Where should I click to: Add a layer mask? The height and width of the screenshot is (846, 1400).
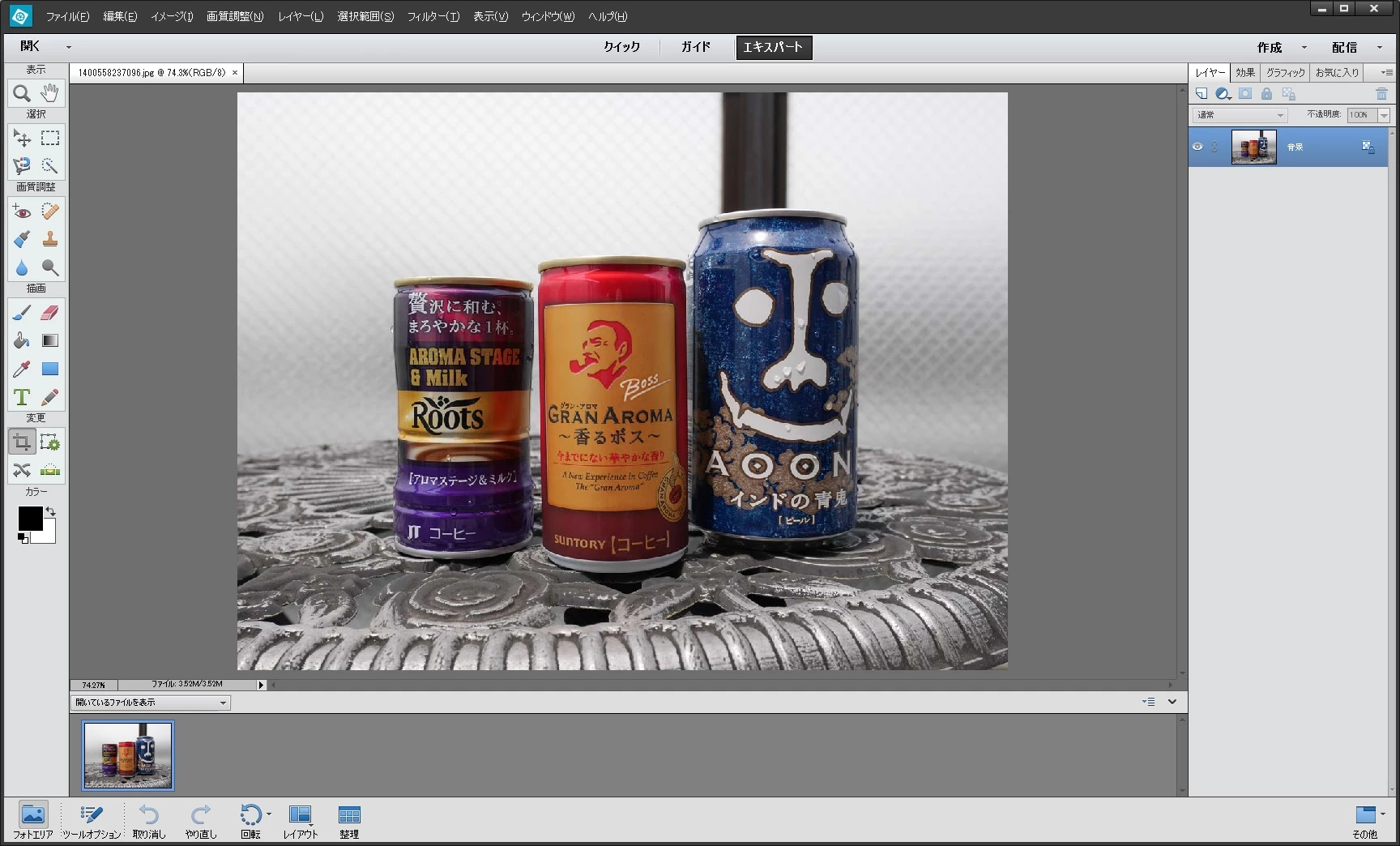click(1245, 94)
